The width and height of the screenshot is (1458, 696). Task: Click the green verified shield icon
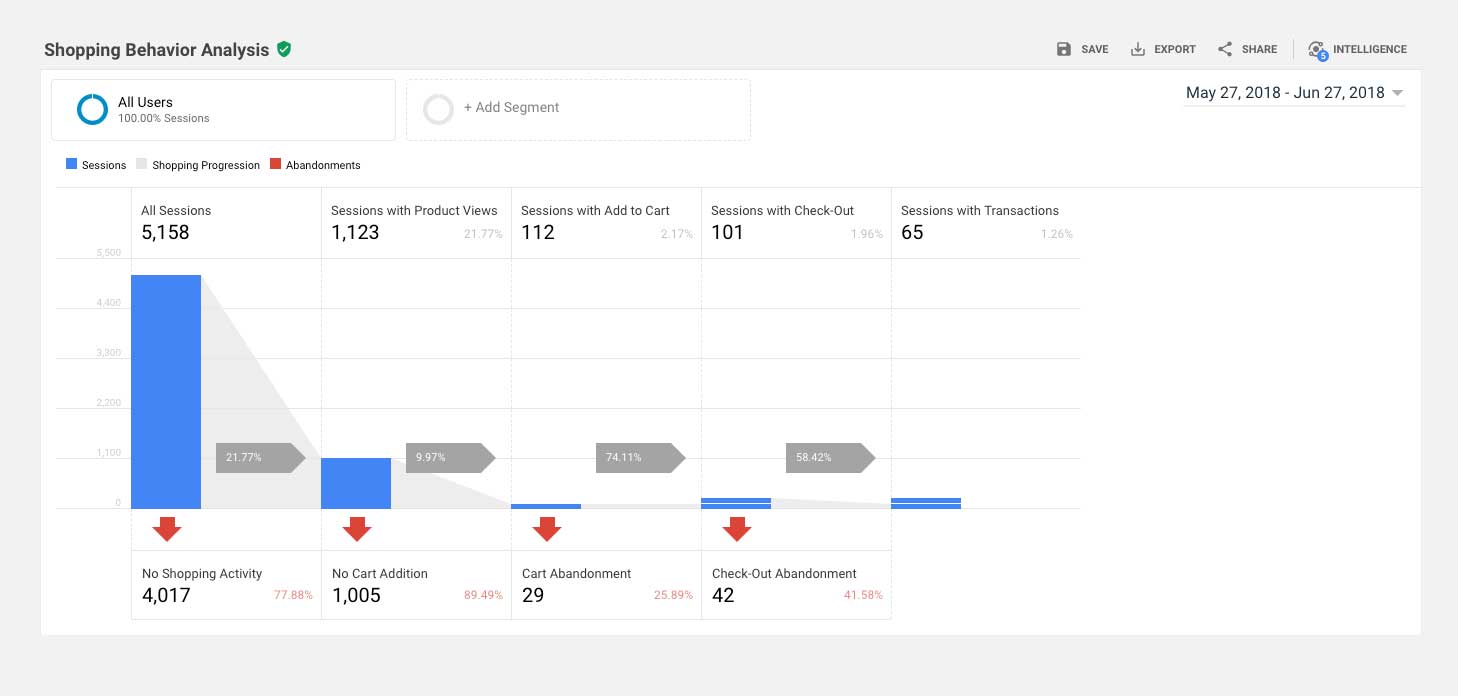tap(284, 49)
